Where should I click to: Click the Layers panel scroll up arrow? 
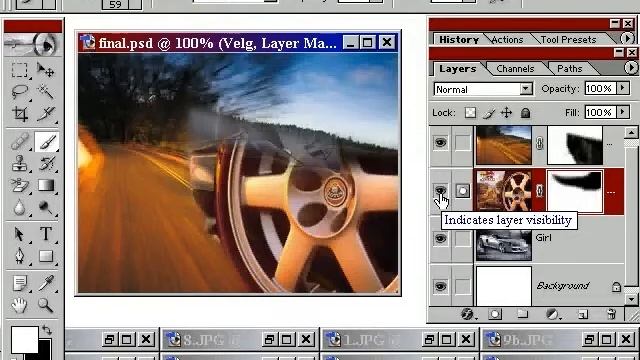631,132
